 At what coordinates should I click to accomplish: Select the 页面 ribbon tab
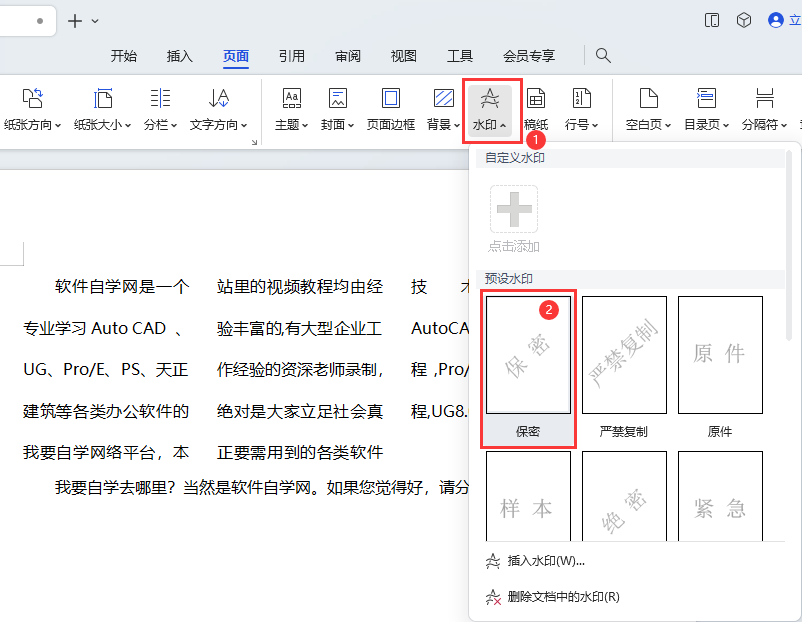tap(236, 56)
